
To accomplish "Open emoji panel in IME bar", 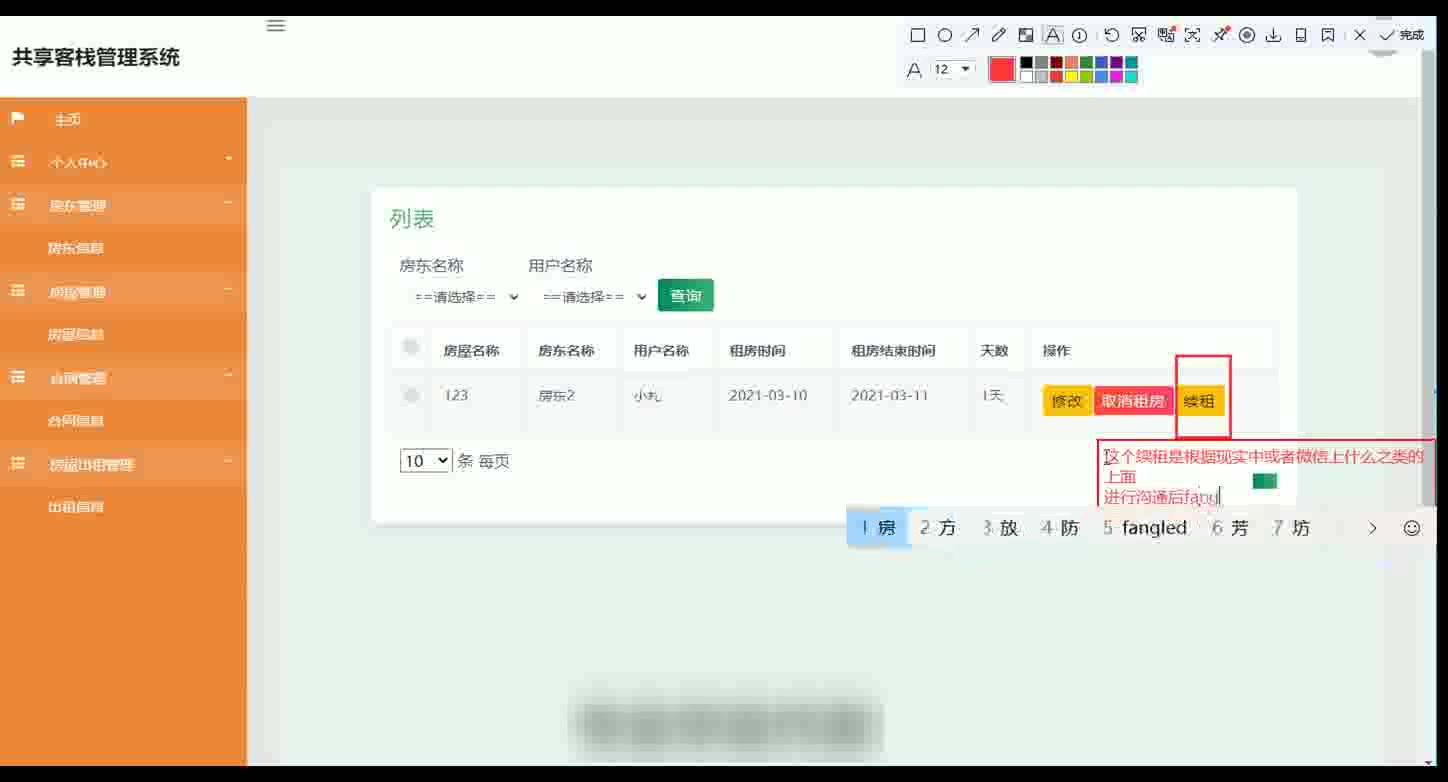I will point(1411,528).
